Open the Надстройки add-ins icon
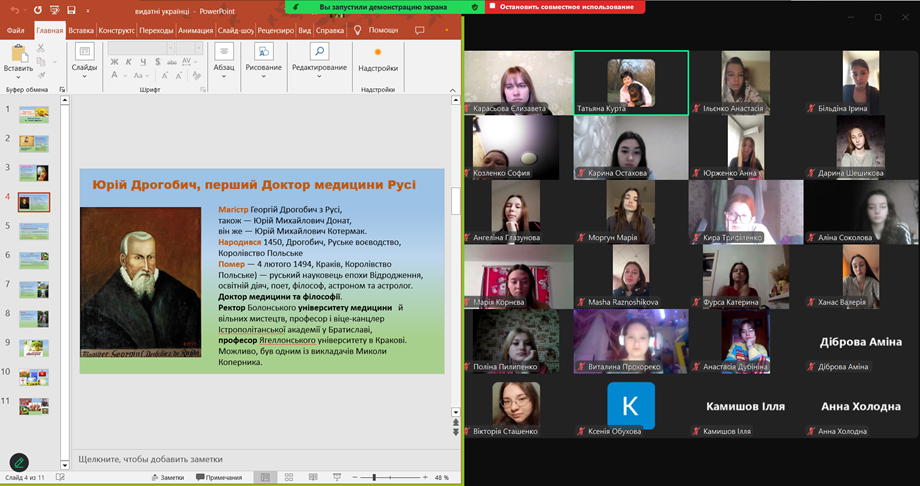This screenshot has height=486, width=920. [378, 52]
